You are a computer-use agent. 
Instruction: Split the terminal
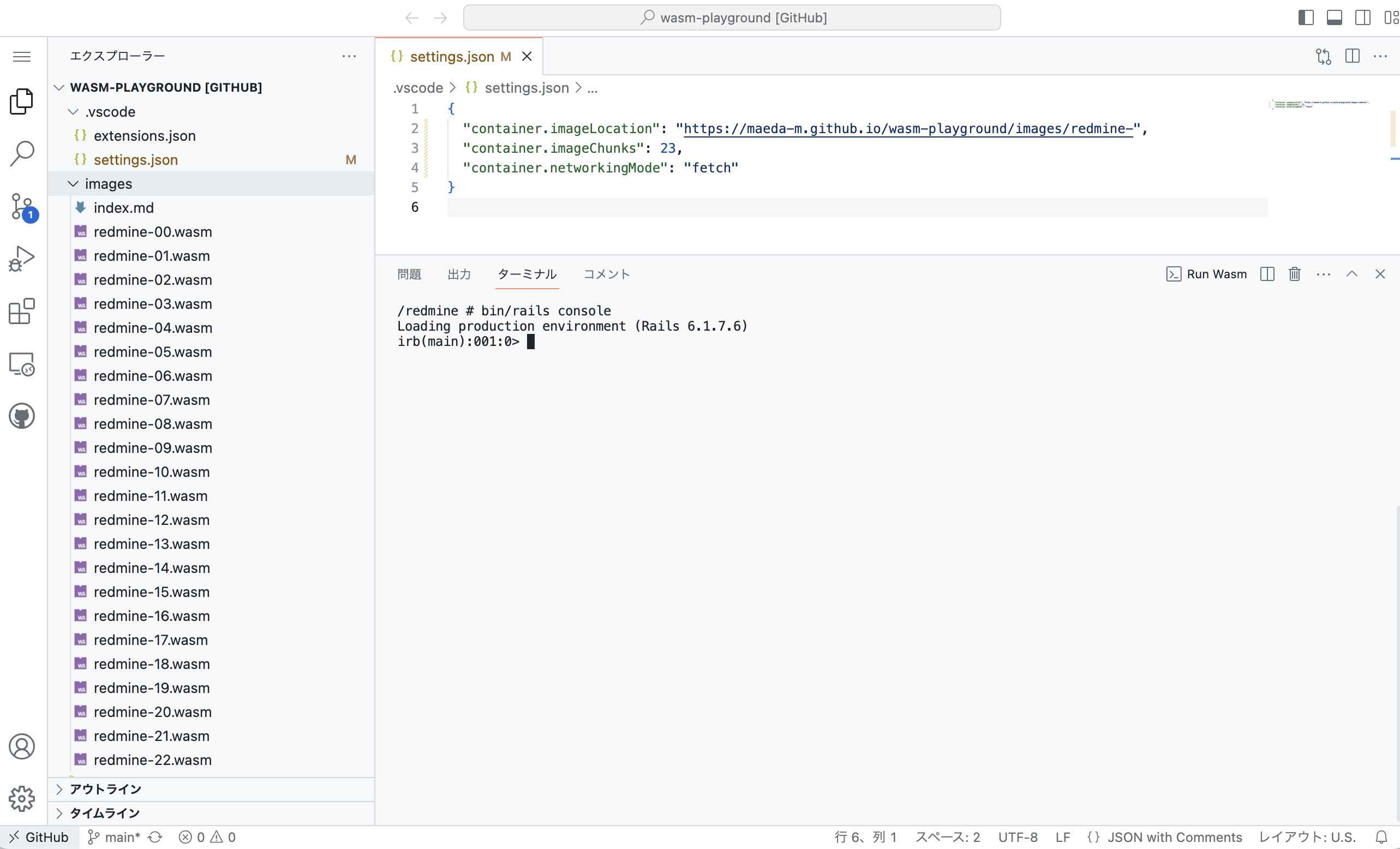[x=1267, y=274]
